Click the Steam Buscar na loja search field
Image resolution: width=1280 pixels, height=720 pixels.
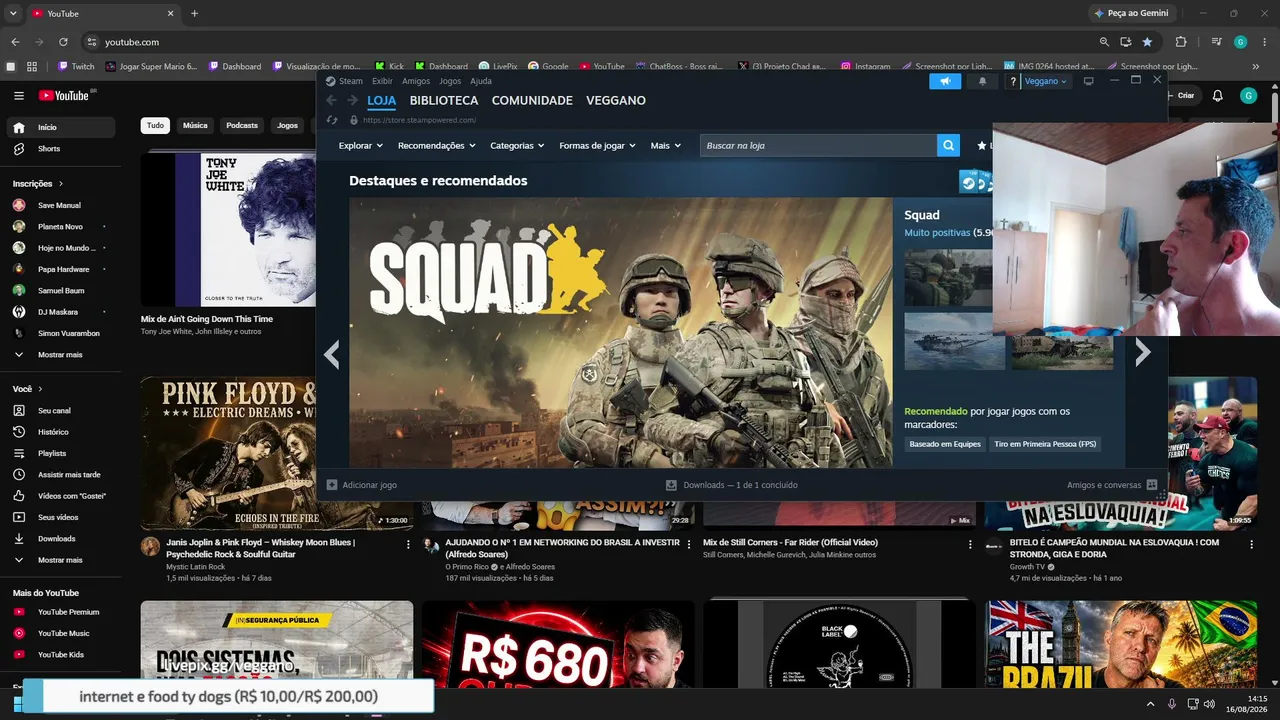coord(819,146)
